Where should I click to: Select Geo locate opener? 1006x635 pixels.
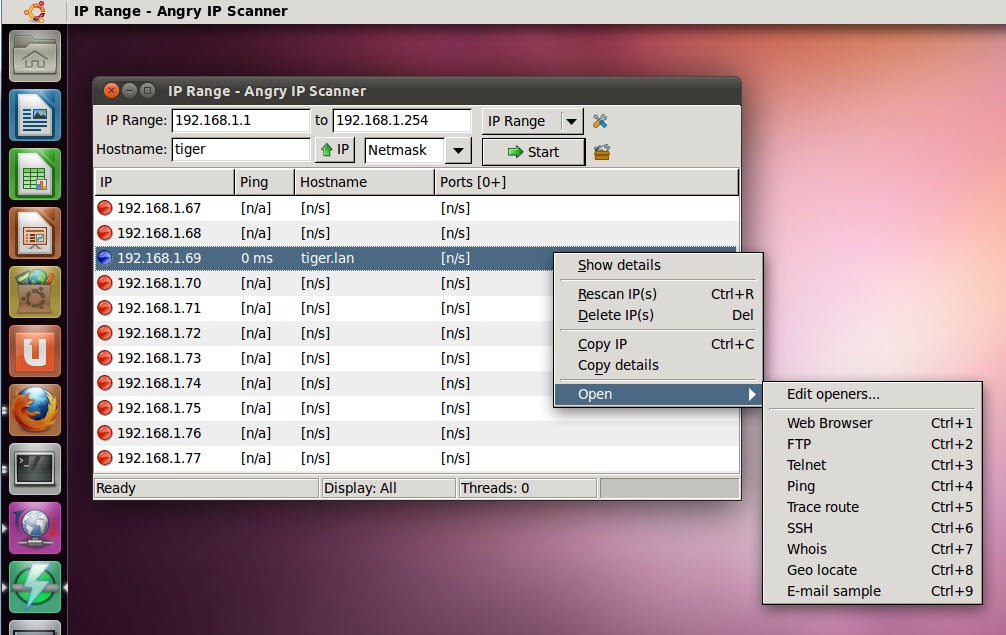tap(873, 570)
